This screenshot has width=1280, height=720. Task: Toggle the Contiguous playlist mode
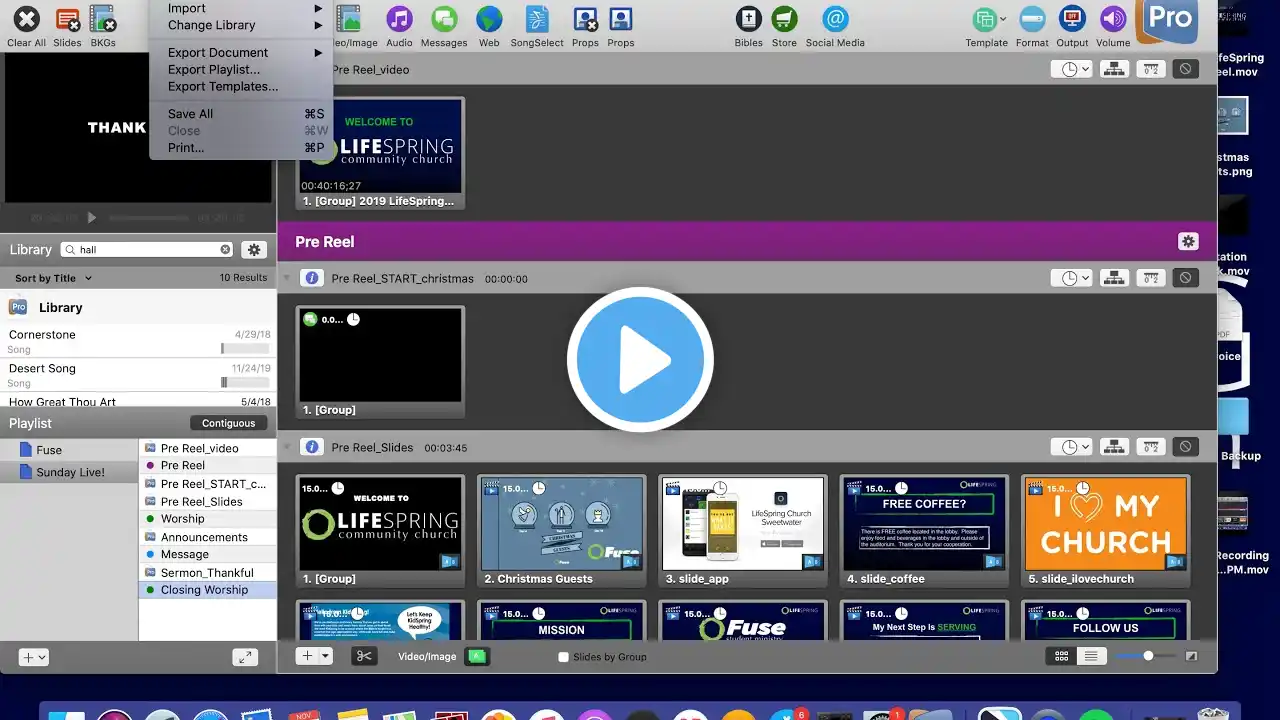(x=228, y=423)
